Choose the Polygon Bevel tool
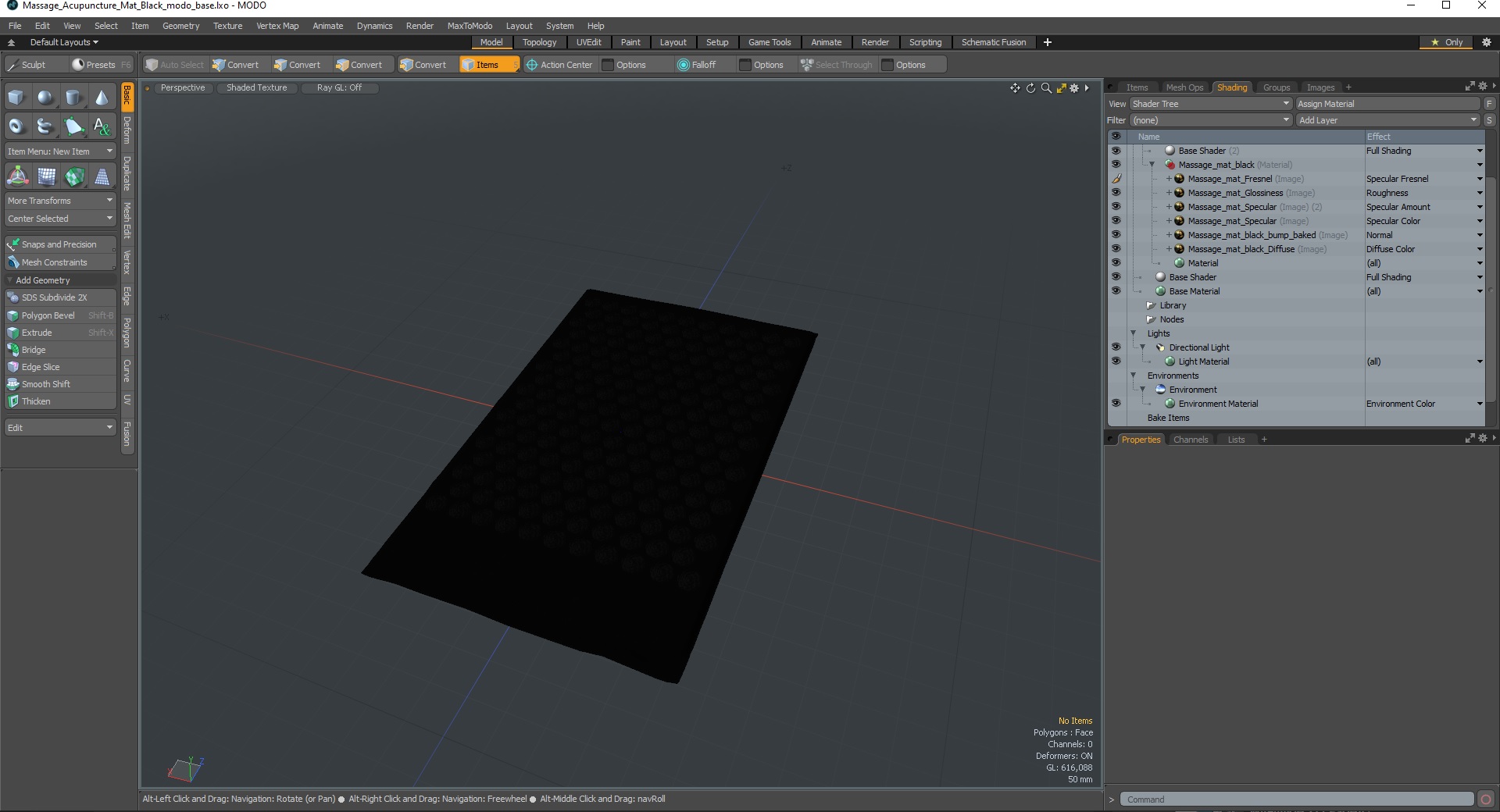The height and width of the screenshot is (812, 1500). point(60,315)
